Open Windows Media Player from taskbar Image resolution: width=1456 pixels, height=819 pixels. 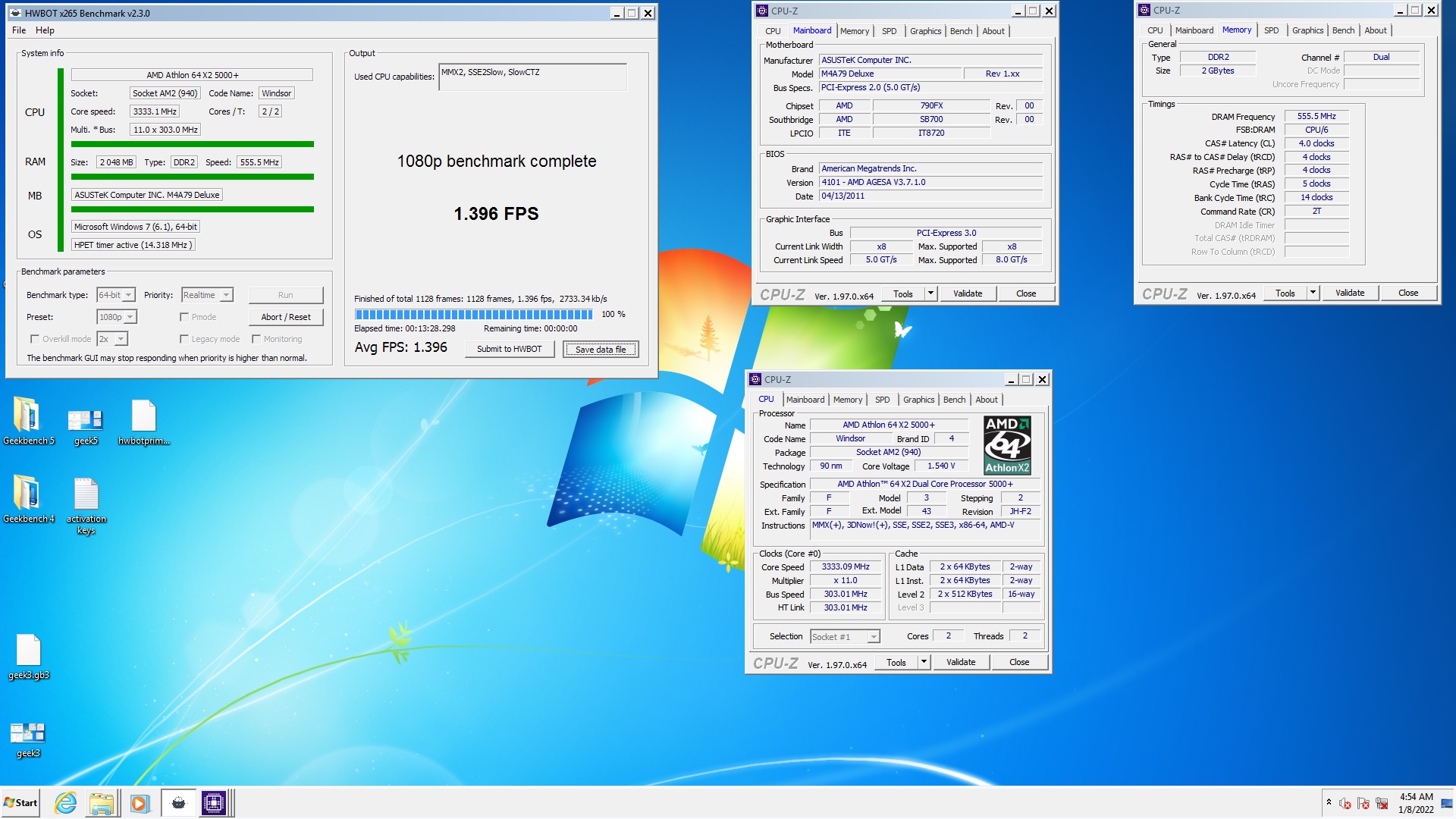(140, 803)
